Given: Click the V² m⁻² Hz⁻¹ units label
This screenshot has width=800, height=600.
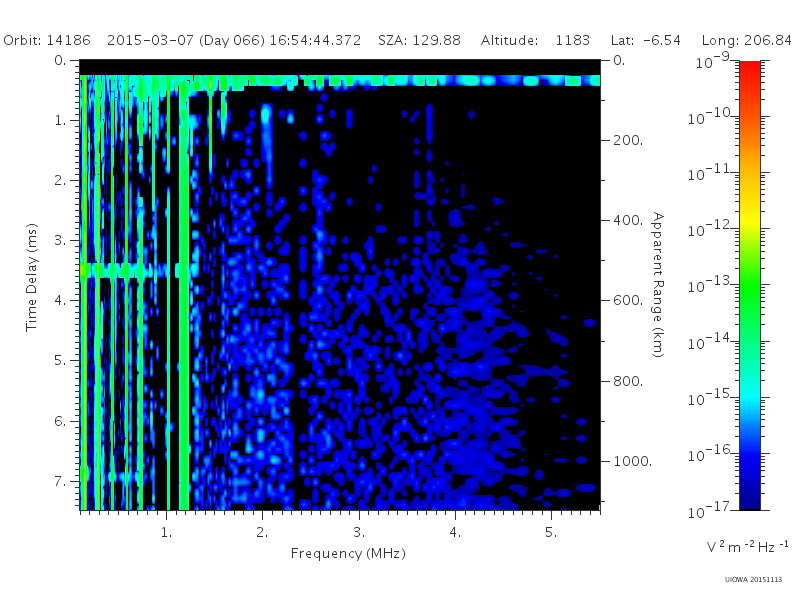Looking at the screenshot, I should tap(747, 546).
